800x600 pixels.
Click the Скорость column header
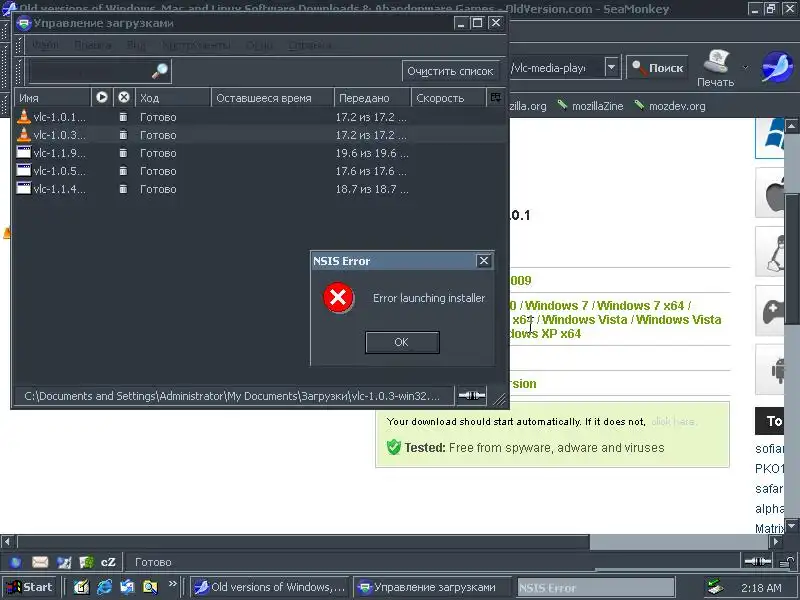(448, 98)
